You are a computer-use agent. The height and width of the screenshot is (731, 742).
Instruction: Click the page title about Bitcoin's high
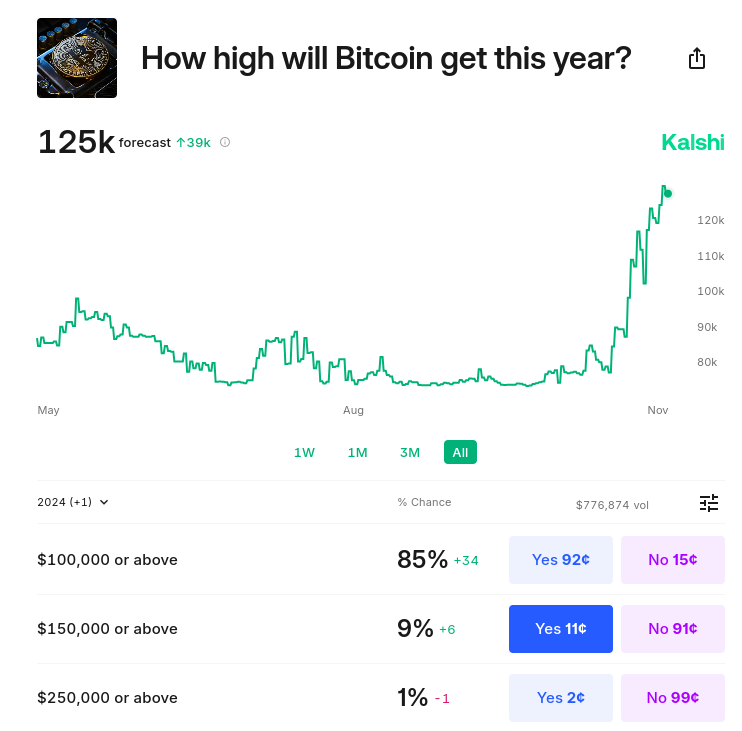pyautogui.click(x=386, y=58)
